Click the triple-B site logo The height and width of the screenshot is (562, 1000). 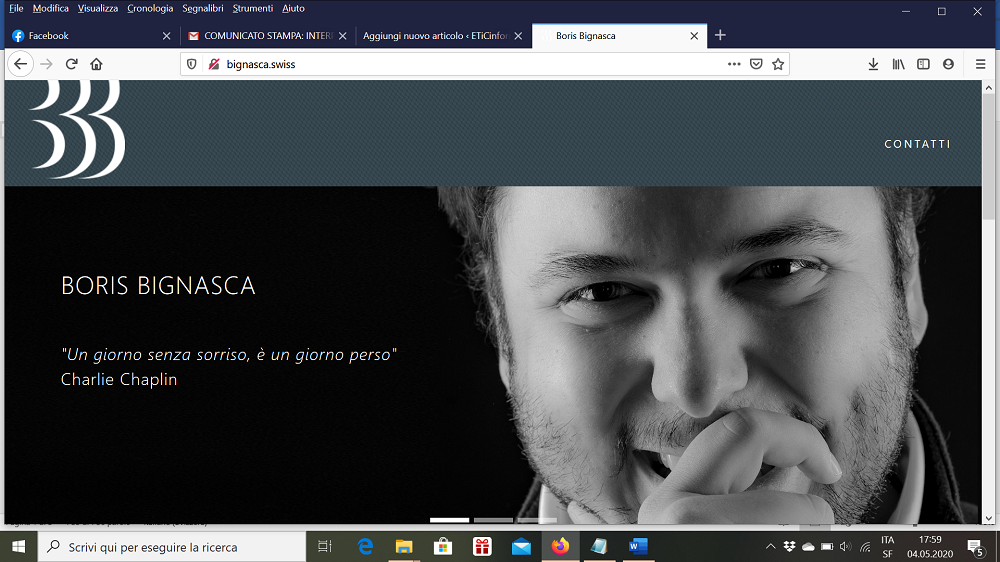78,129
